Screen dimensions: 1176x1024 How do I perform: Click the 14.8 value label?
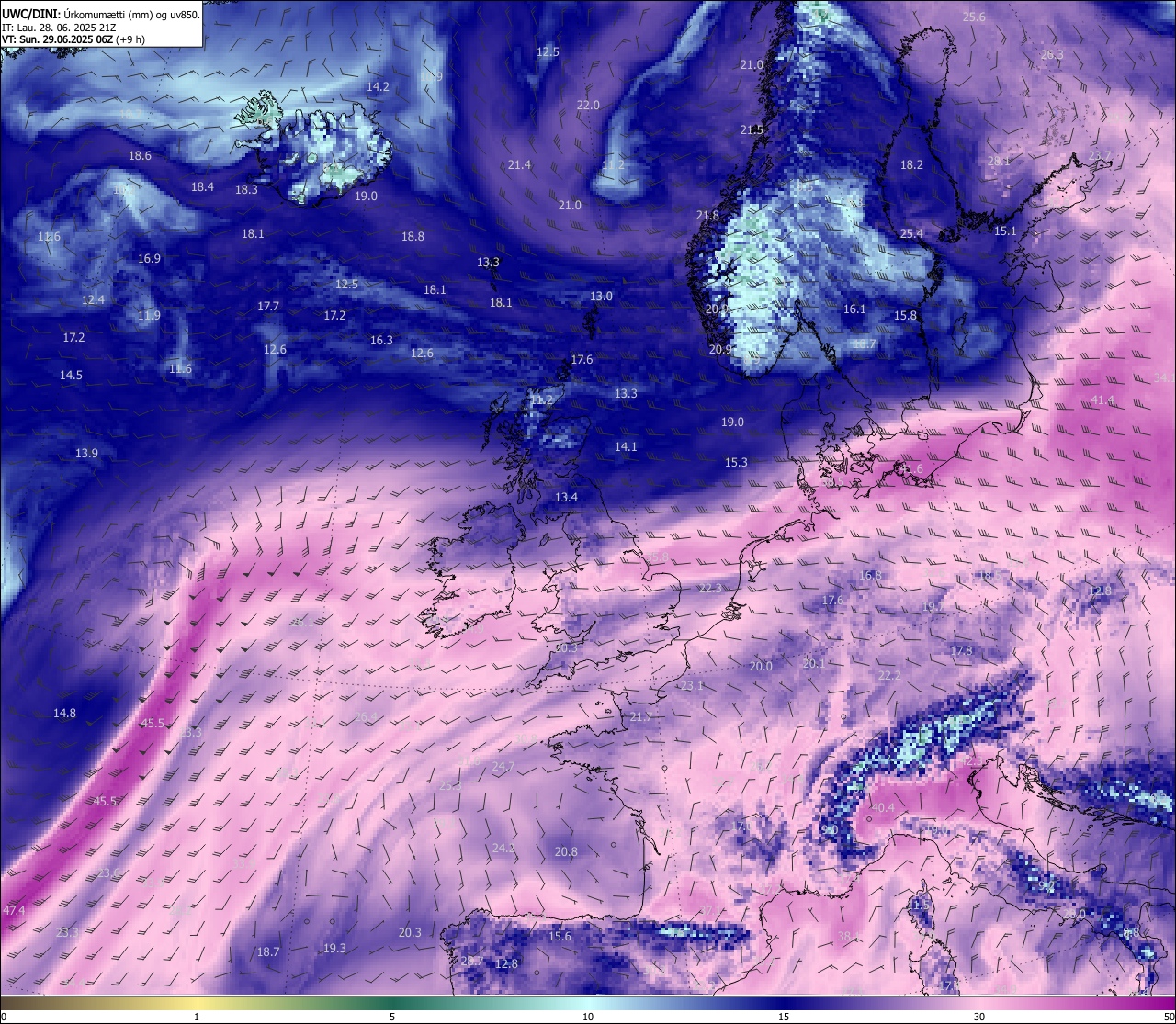(64, 714)
